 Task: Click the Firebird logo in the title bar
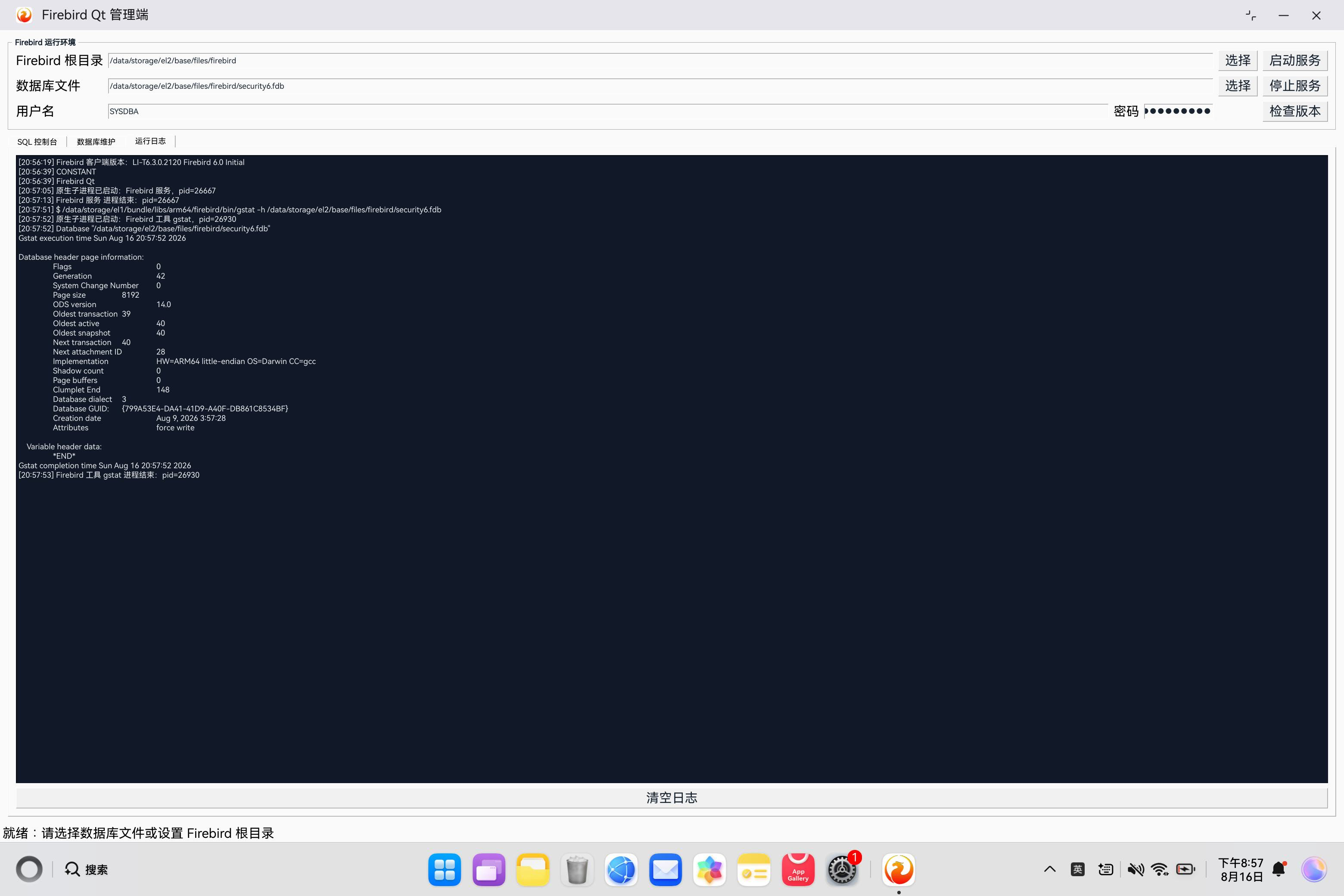point(24,15)
